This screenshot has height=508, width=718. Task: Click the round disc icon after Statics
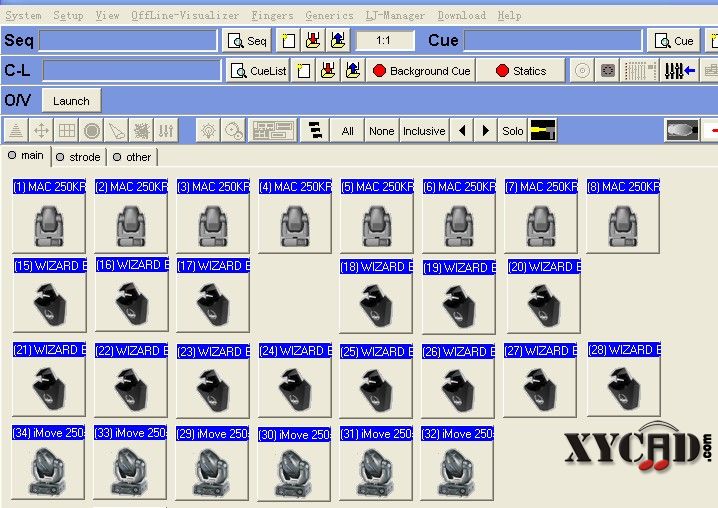[x=582, y=71]
